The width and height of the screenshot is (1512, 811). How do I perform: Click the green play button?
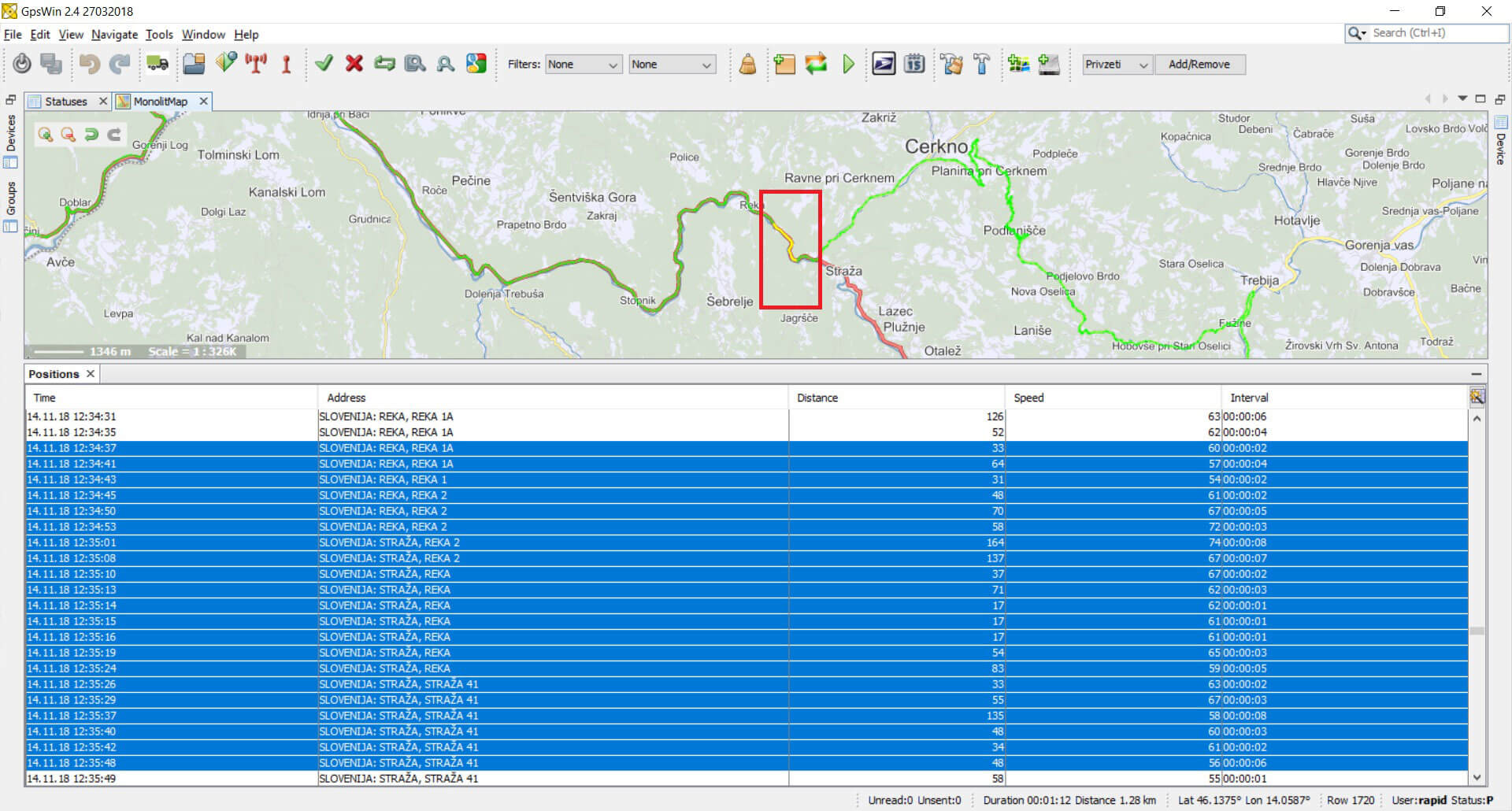point(848,64)
